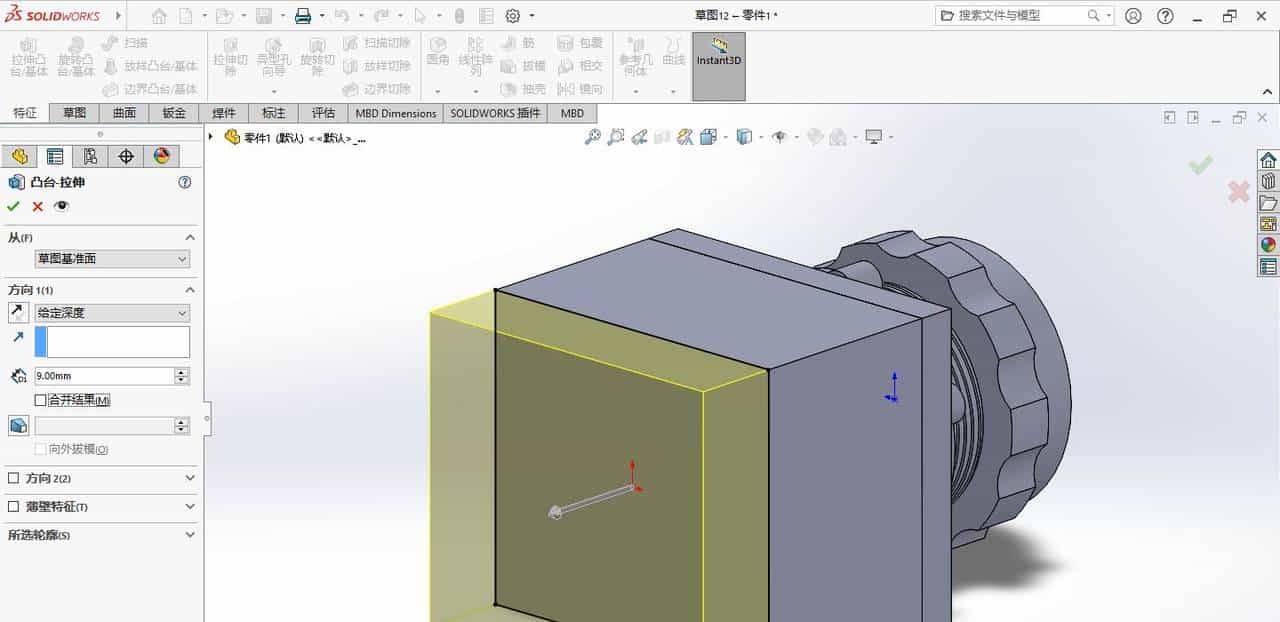Toggle the detailed preview eye in 凸台-拉伸 panel
Screen dimensions: 1280x622
point(62,206)
